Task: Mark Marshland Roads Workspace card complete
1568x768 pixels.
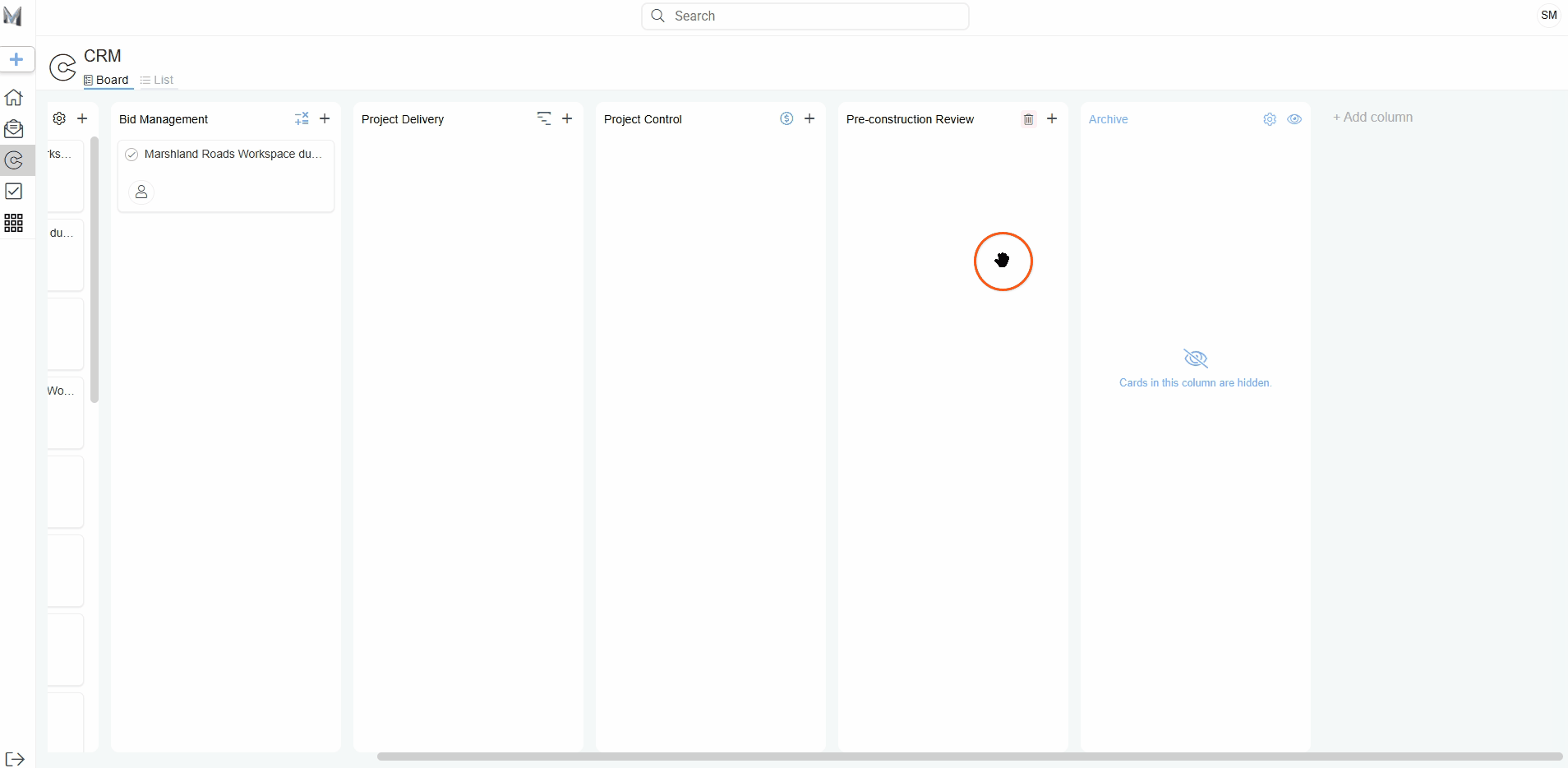Action: (131, 155)
